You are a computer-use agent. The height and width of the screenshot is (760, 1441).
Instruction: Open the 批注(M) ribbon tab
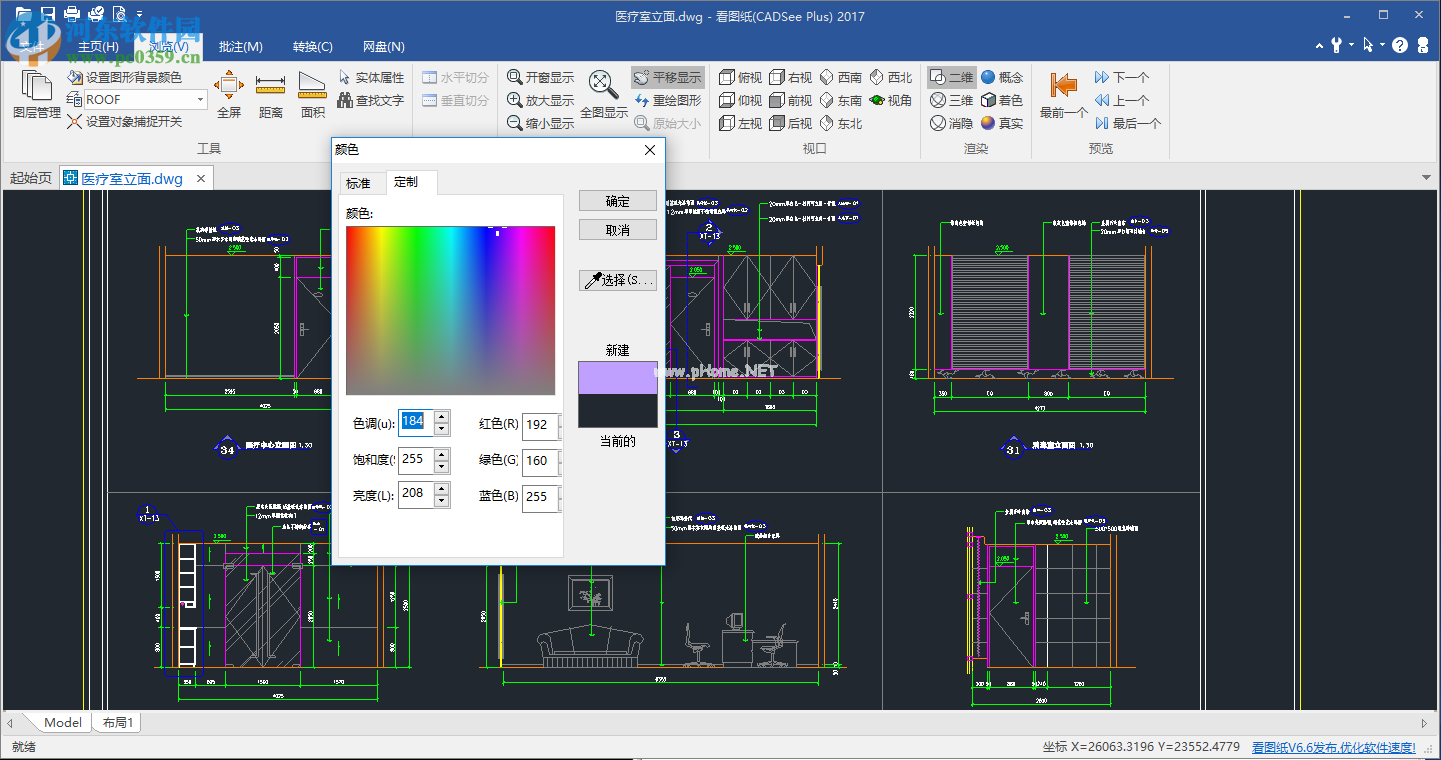click(240, 46)
